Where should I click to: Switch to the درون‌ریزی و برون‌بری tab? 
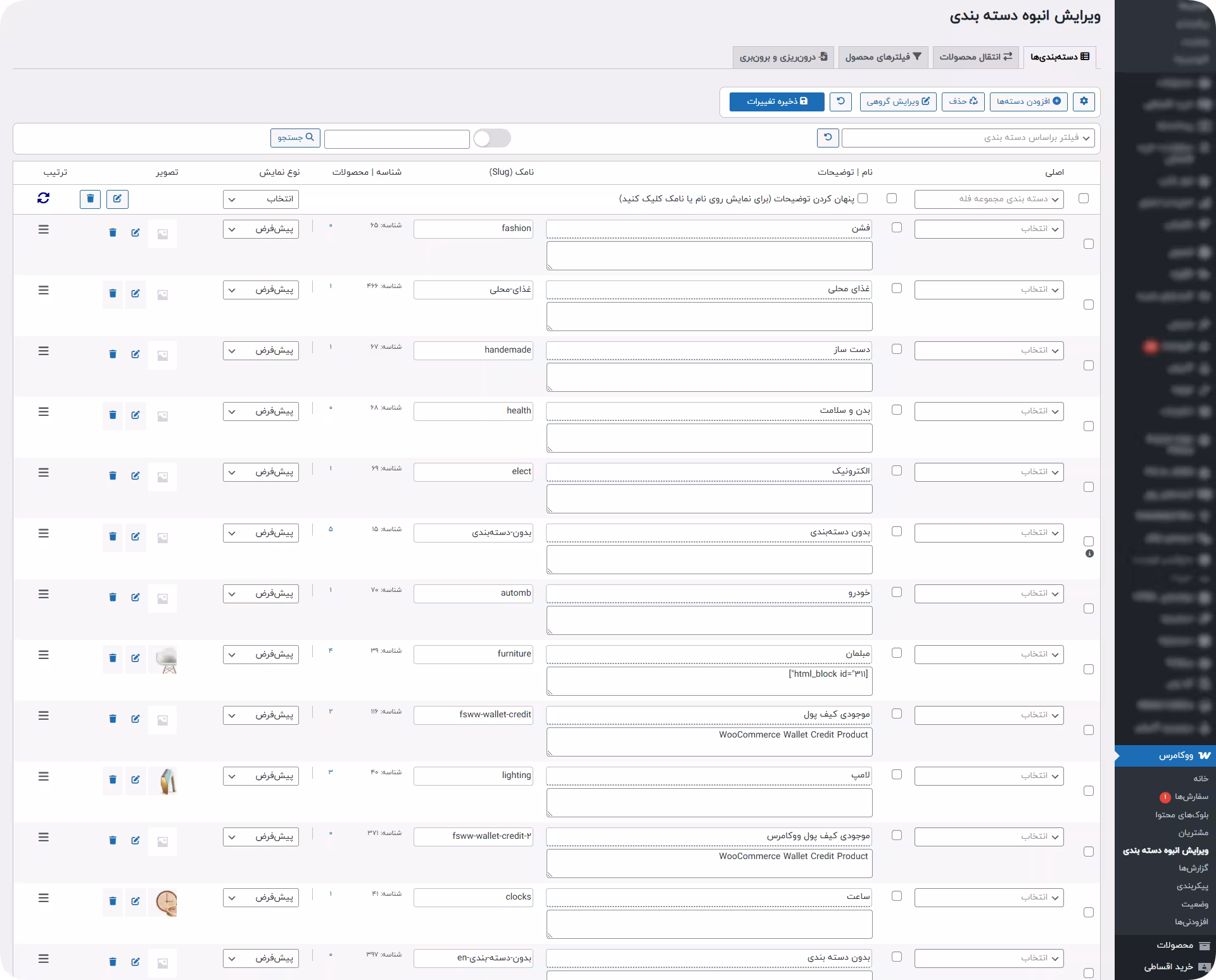(783, 57)
